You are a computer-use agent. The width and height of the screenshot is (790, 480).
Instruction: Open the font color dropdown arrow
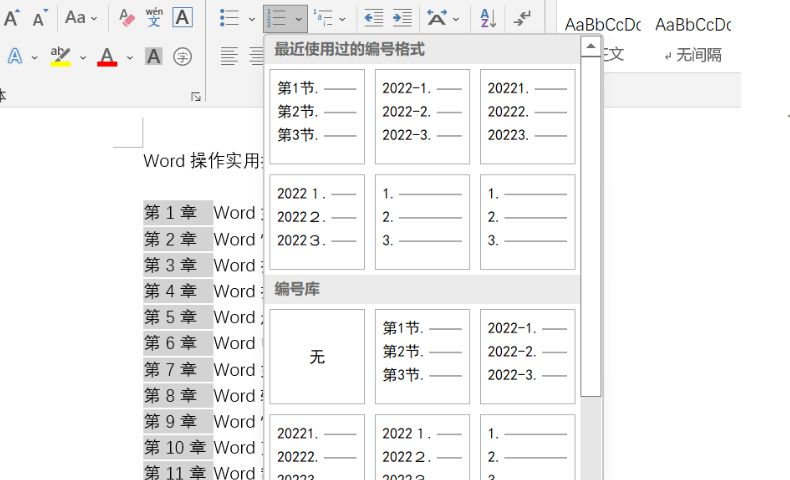(130, 57)
